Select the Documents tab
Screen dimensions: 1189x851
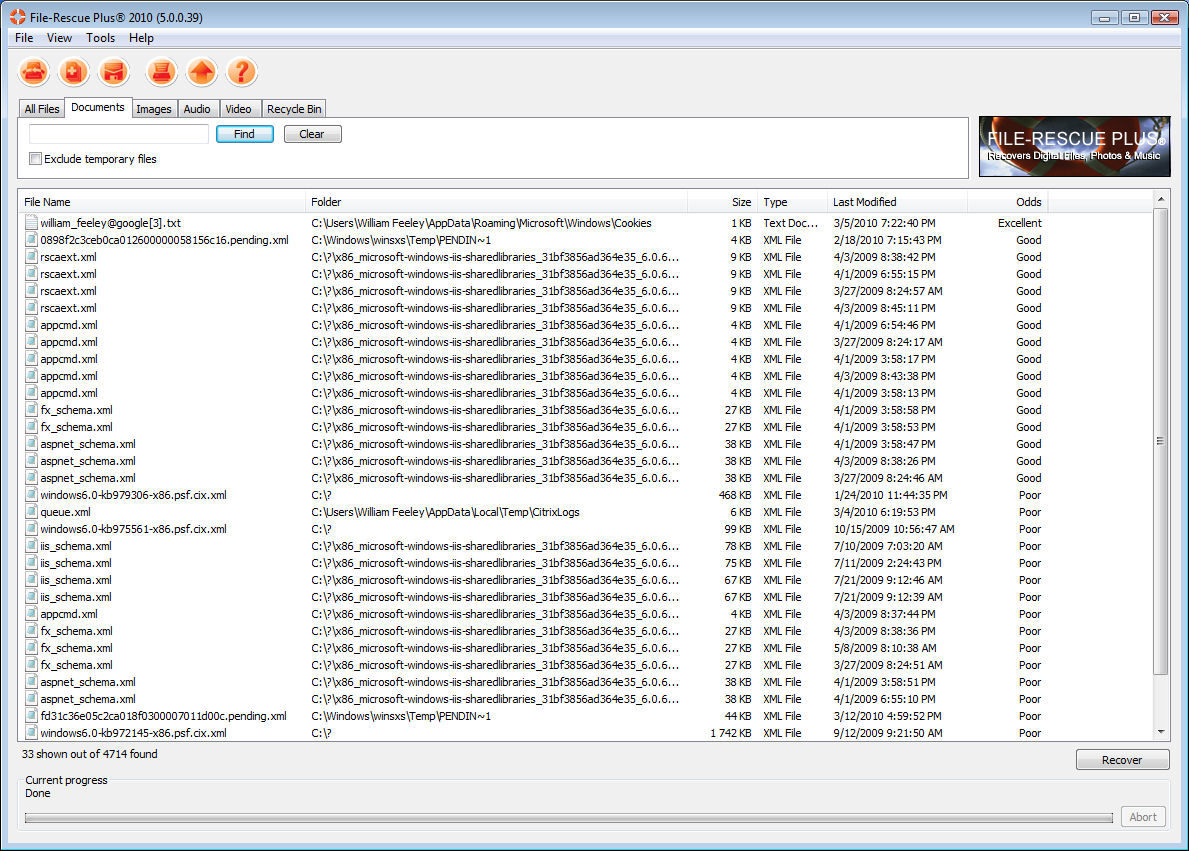coord(98,108)
